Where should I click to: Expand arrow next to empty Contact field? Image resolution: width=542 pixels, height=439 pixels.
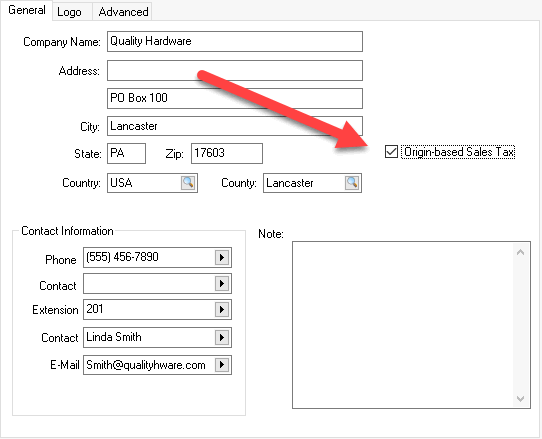pyautogui.click(x=222, y=283)
